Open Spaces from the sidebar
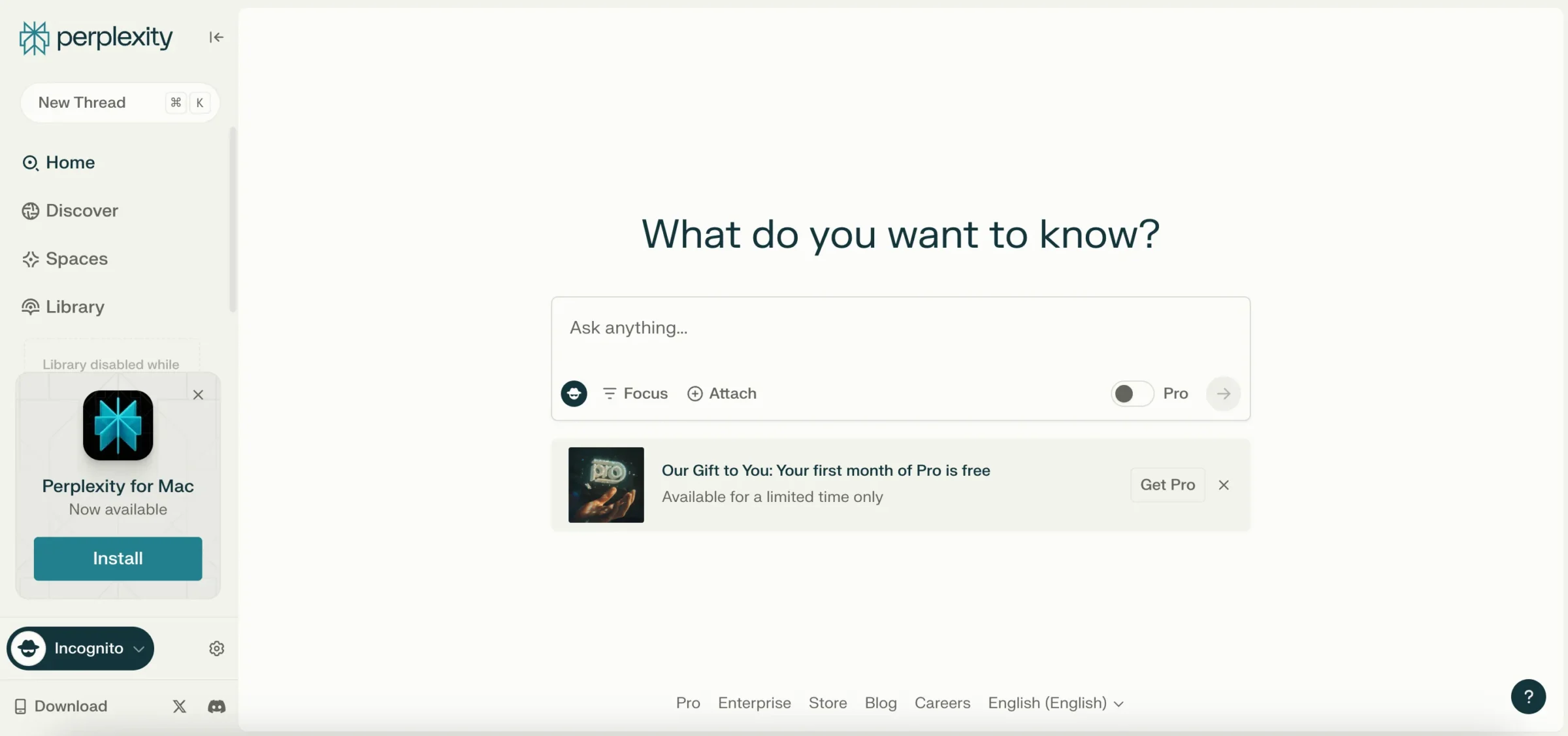This screenshot has height=736, width=1568. 65,259
